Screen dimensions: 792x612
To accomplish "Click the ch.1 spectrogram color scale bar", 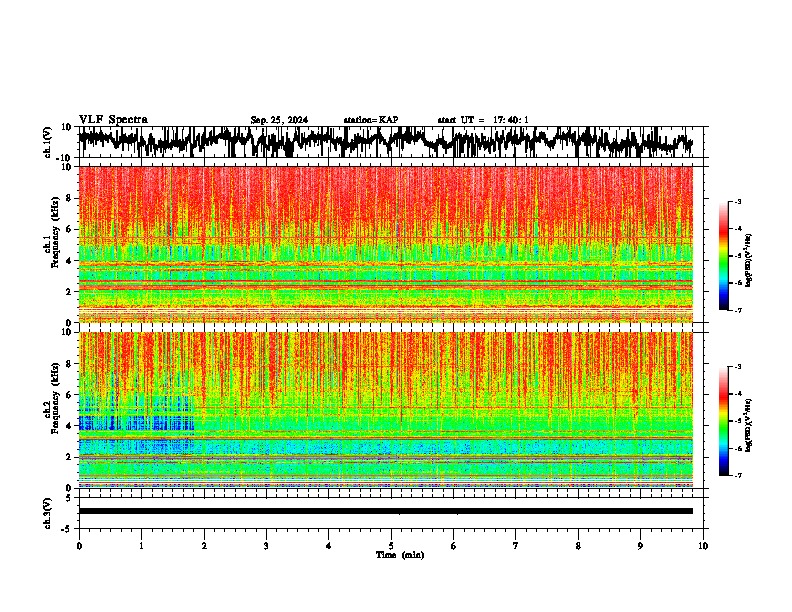I will [x=724, y=256].
